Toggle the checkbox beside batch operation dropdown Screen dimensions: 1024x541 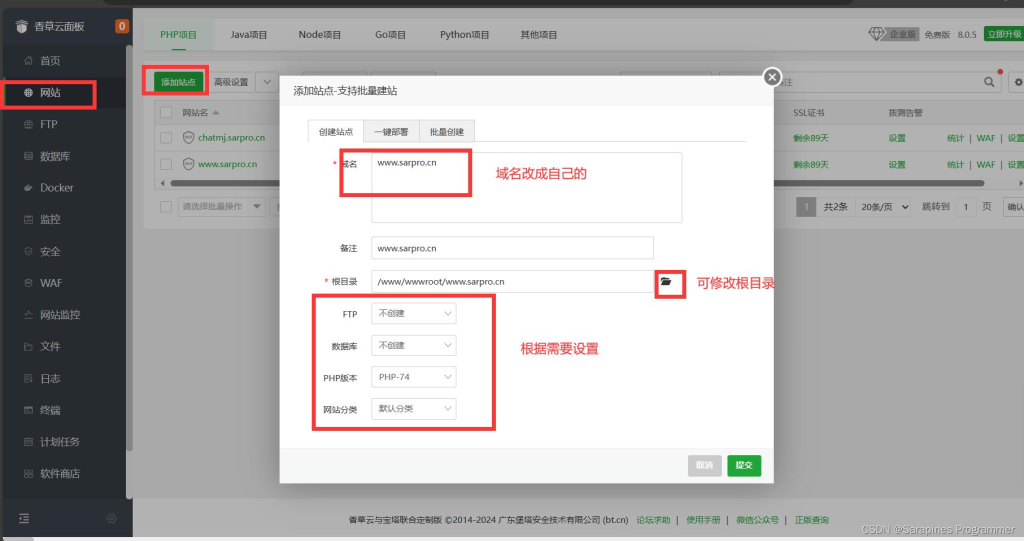pos(166,206)
